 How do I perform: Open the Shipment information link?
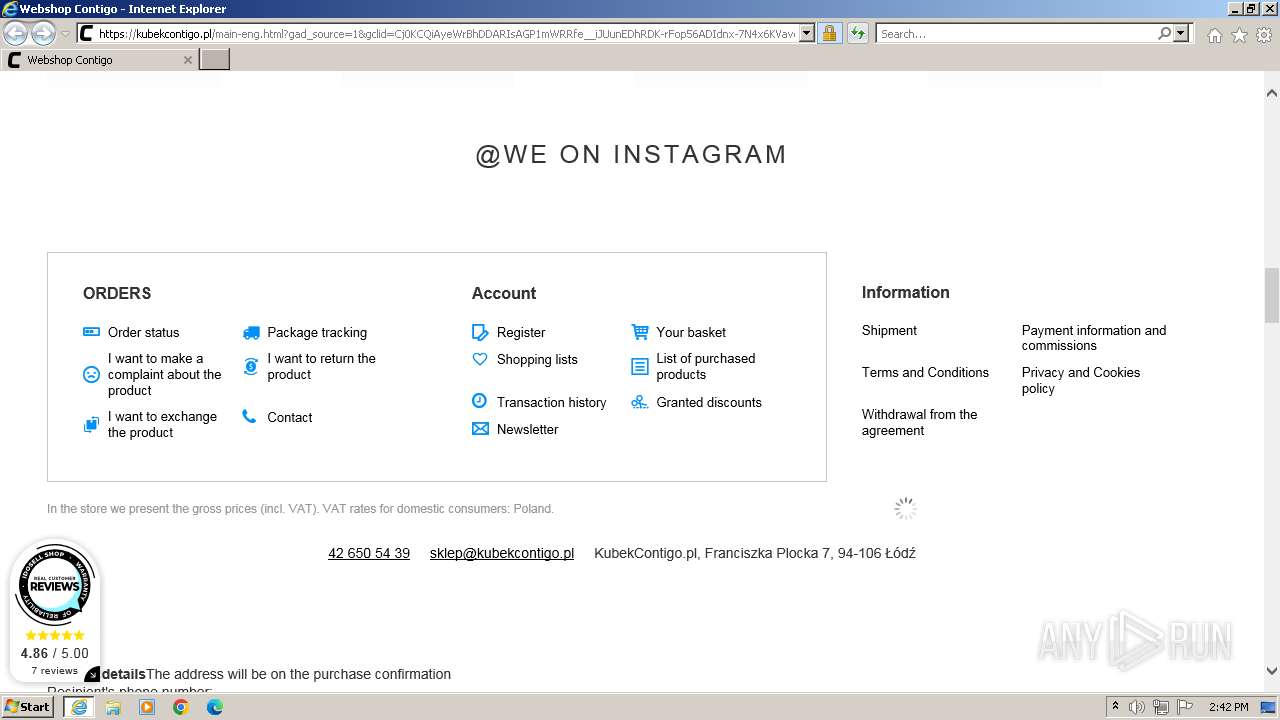click(889, 330)
